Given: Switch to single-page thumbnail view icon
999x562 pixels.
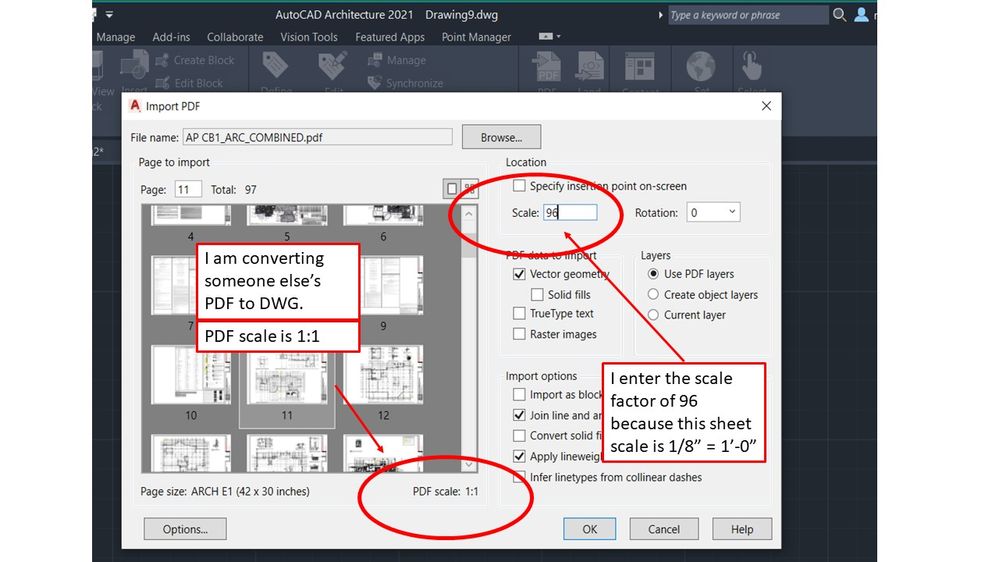Looking at the screenshot, I should coord(452,189).
